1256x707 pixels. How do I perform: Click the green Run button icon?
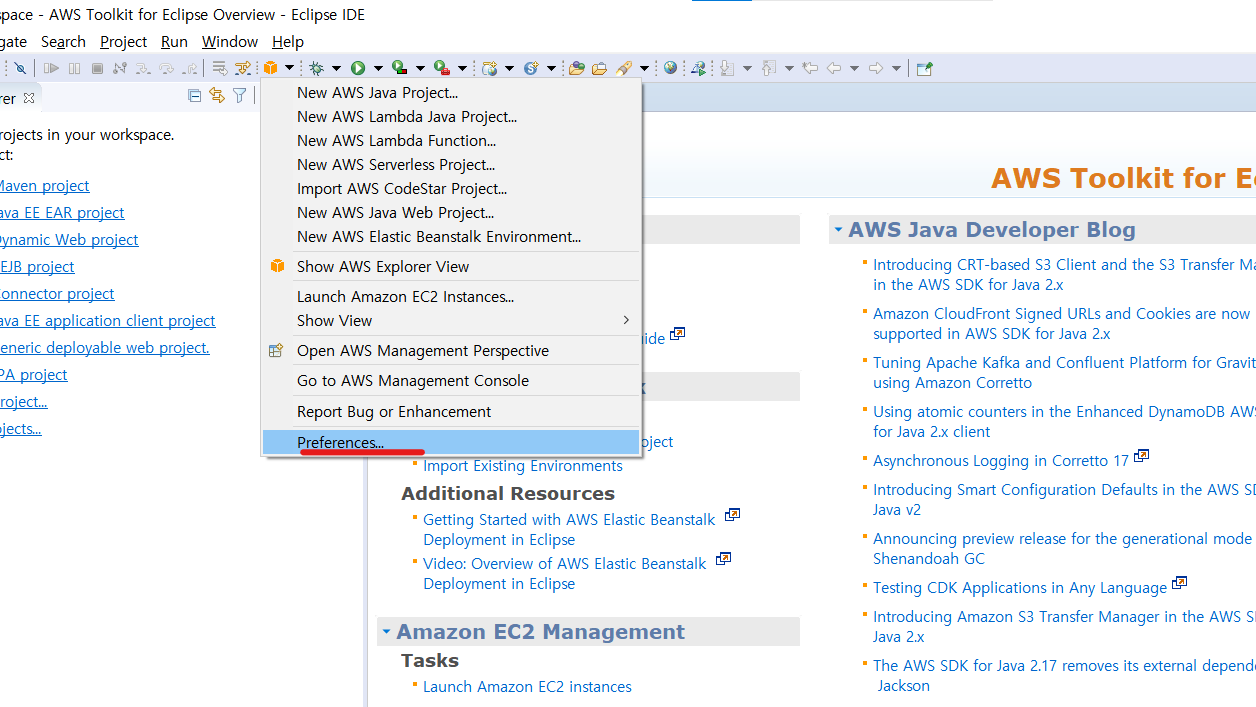point(358,68)
